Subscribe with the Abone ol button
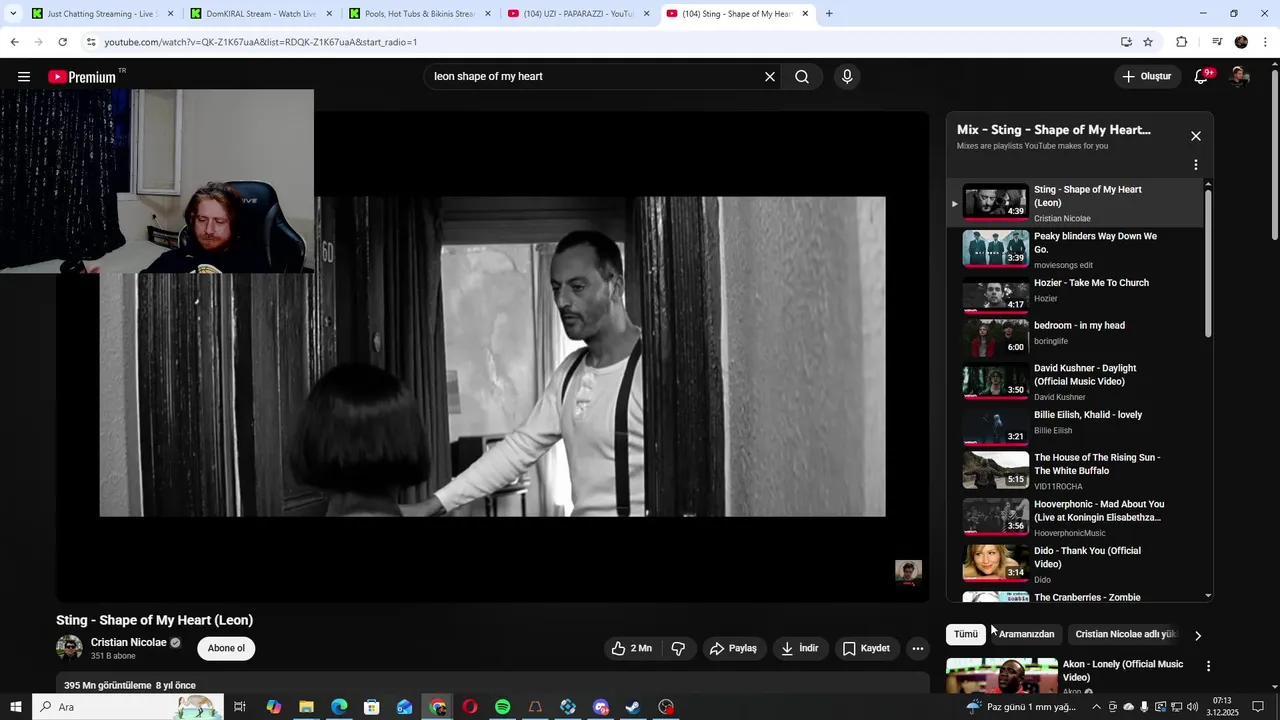1280x720 pixels. (x=226, y=648)
